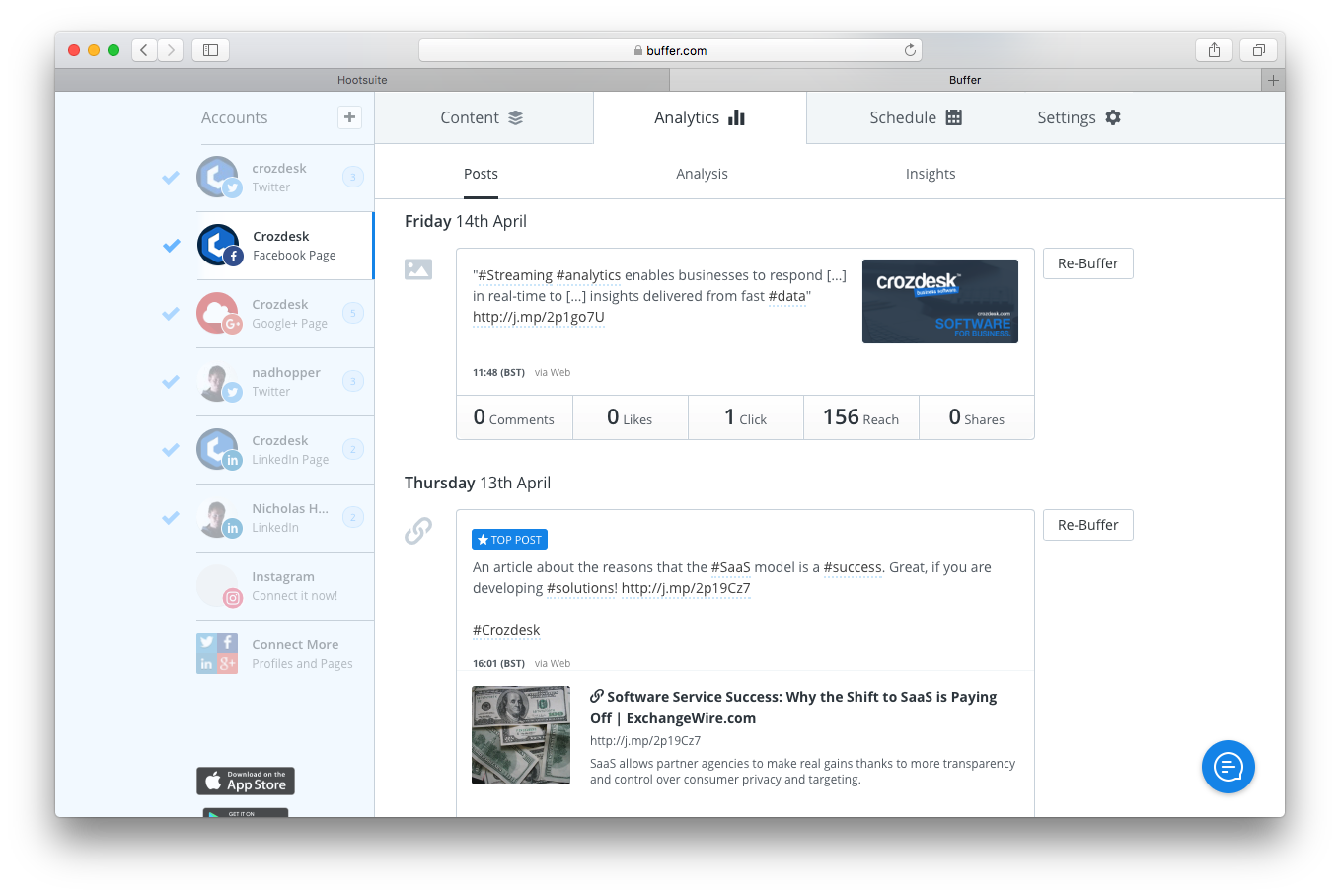
Task: Click Crozdesk Facebook Page avatar
Action: (219, 246)
